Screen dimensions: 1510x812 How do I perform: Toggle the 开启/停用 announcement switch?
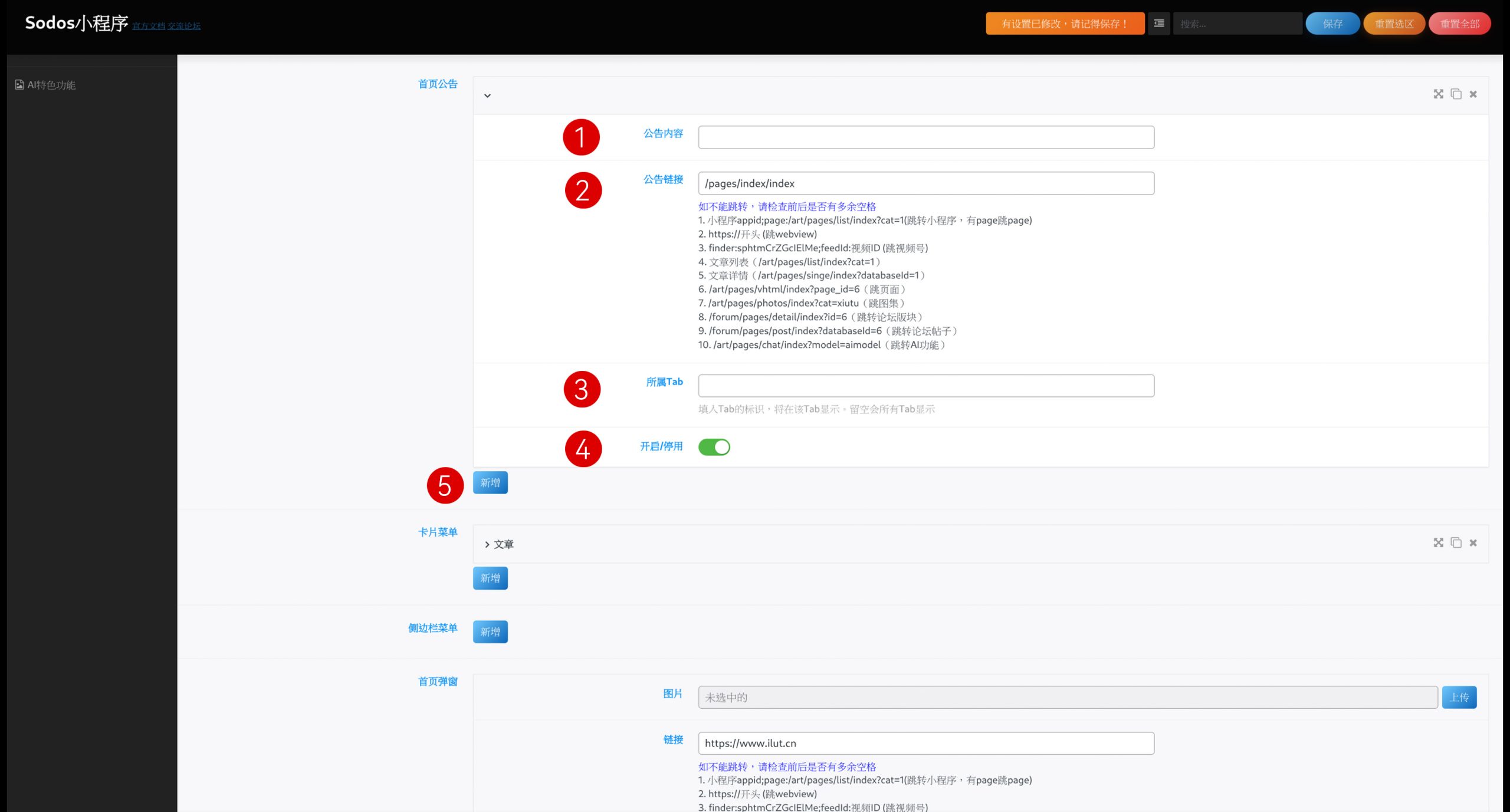pos(714,447)
